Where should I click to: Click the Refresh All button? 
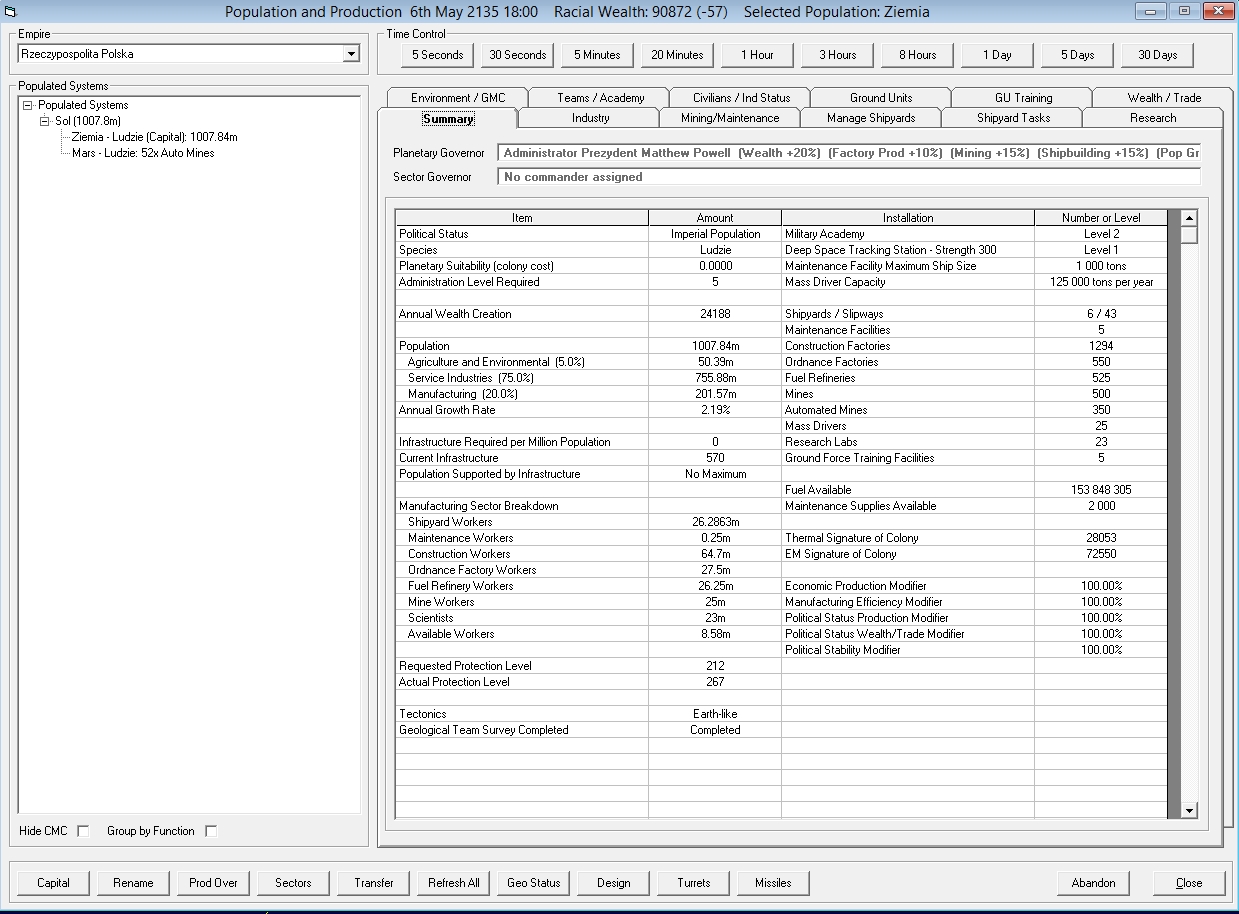coord(453,883)
